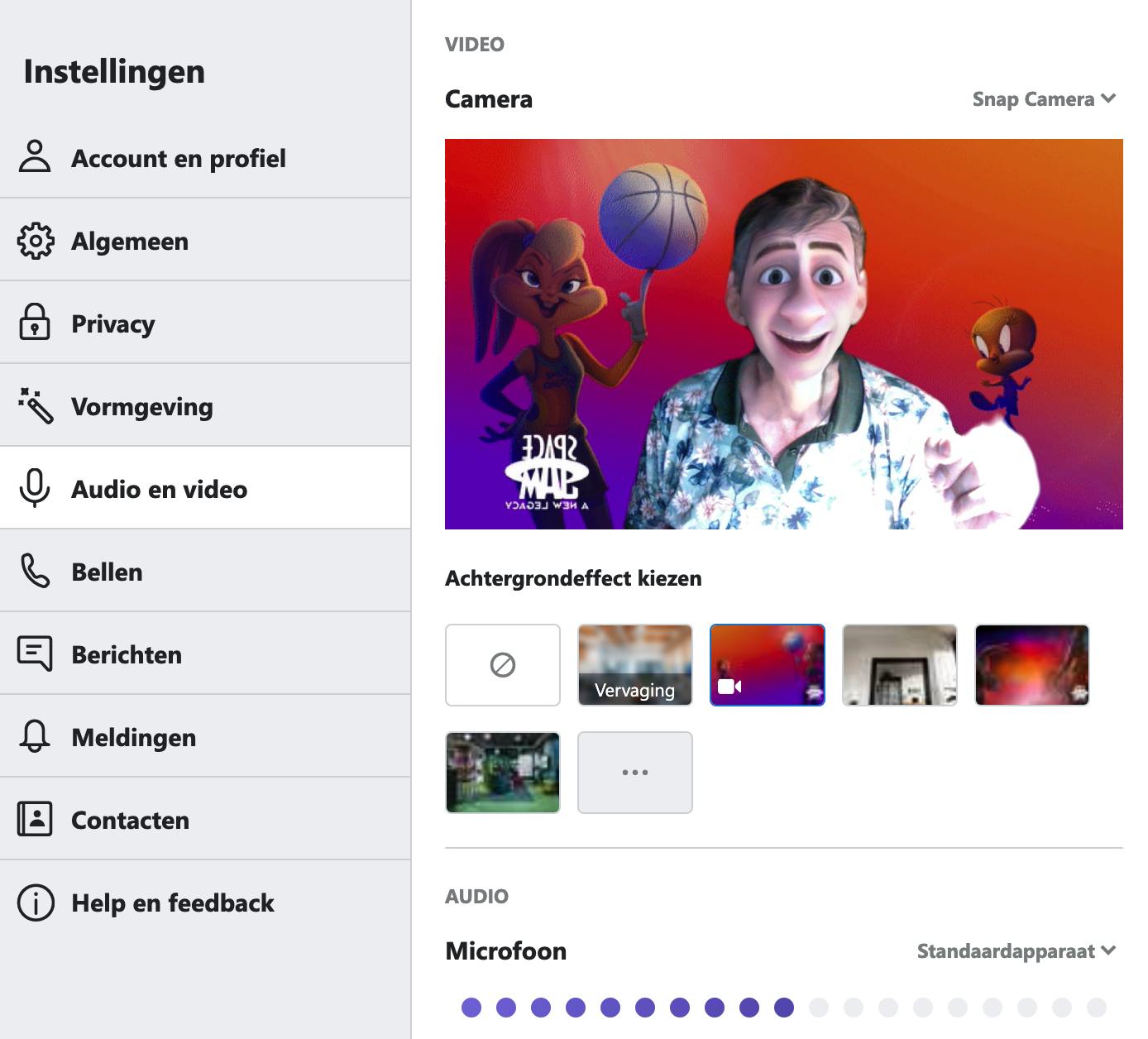Click the Berichten chat bubble icon
Image resolution: width=1148 pixels, height=1039 pixels.
tap(35, 654)
